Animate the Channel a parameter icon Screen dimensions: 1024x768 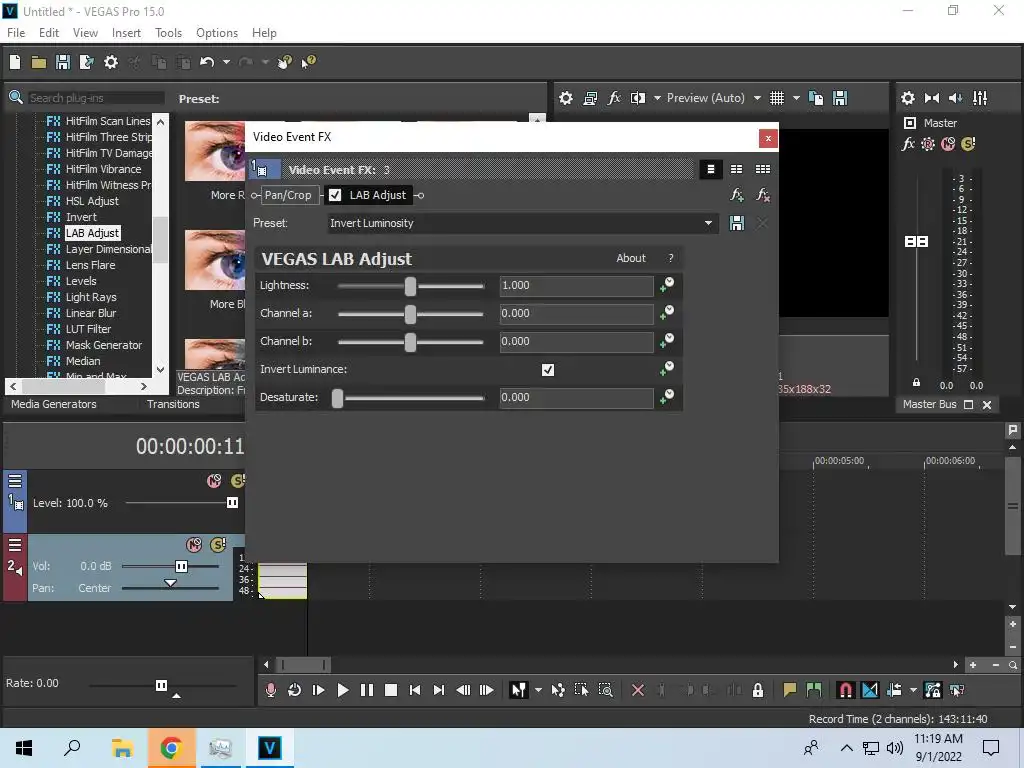(667, 313)
